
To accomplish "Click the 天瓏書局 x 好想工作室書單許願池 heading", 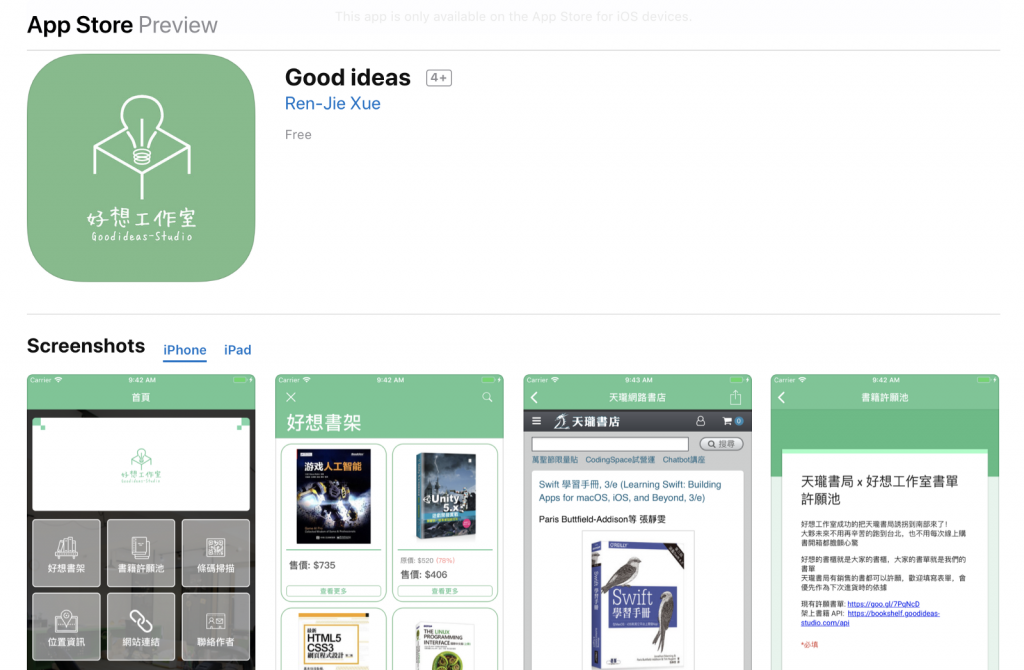I will (879, 490).
